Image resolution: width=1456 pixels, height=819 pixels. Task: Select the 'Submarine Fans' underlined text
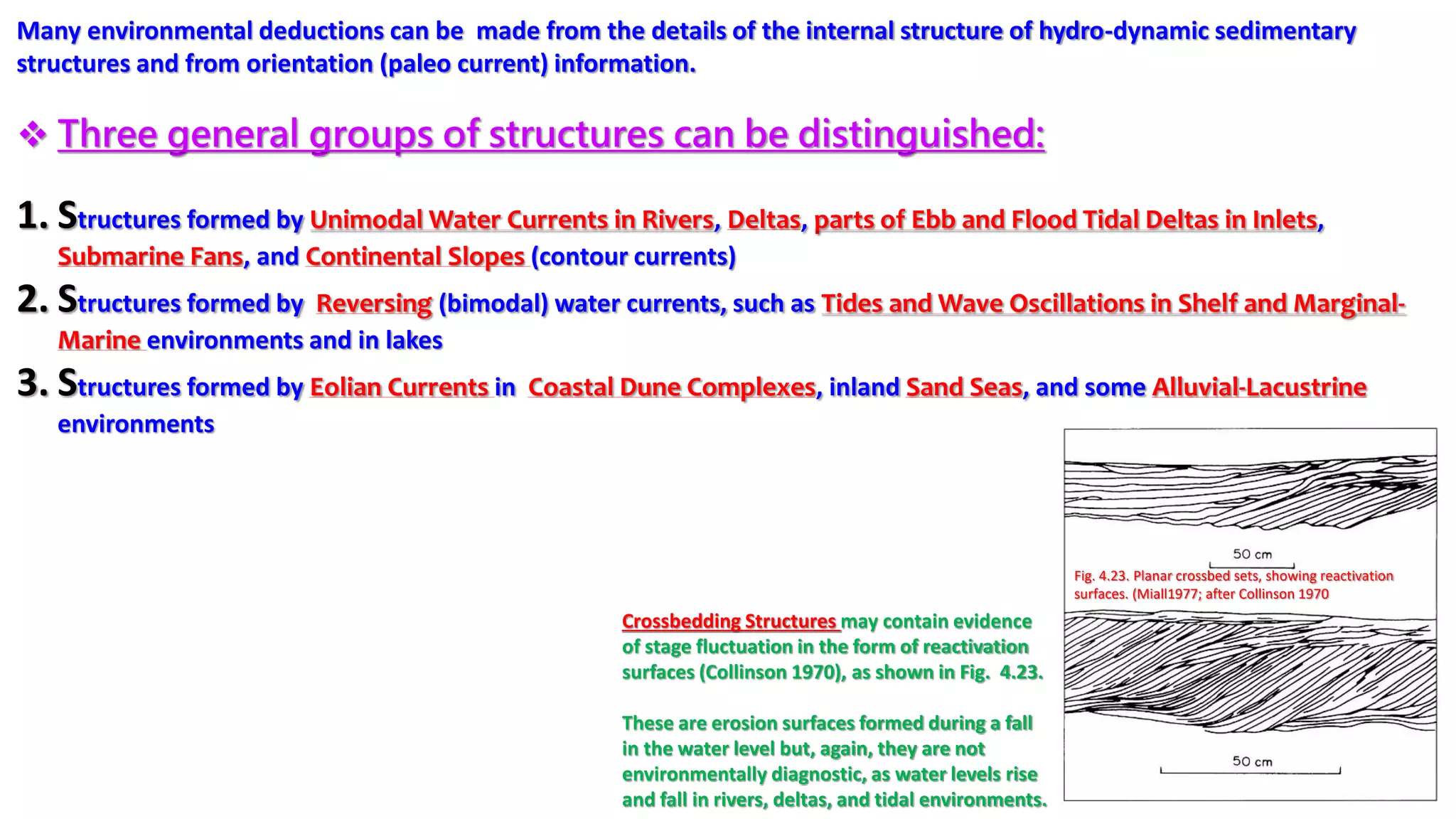(150, 257)
